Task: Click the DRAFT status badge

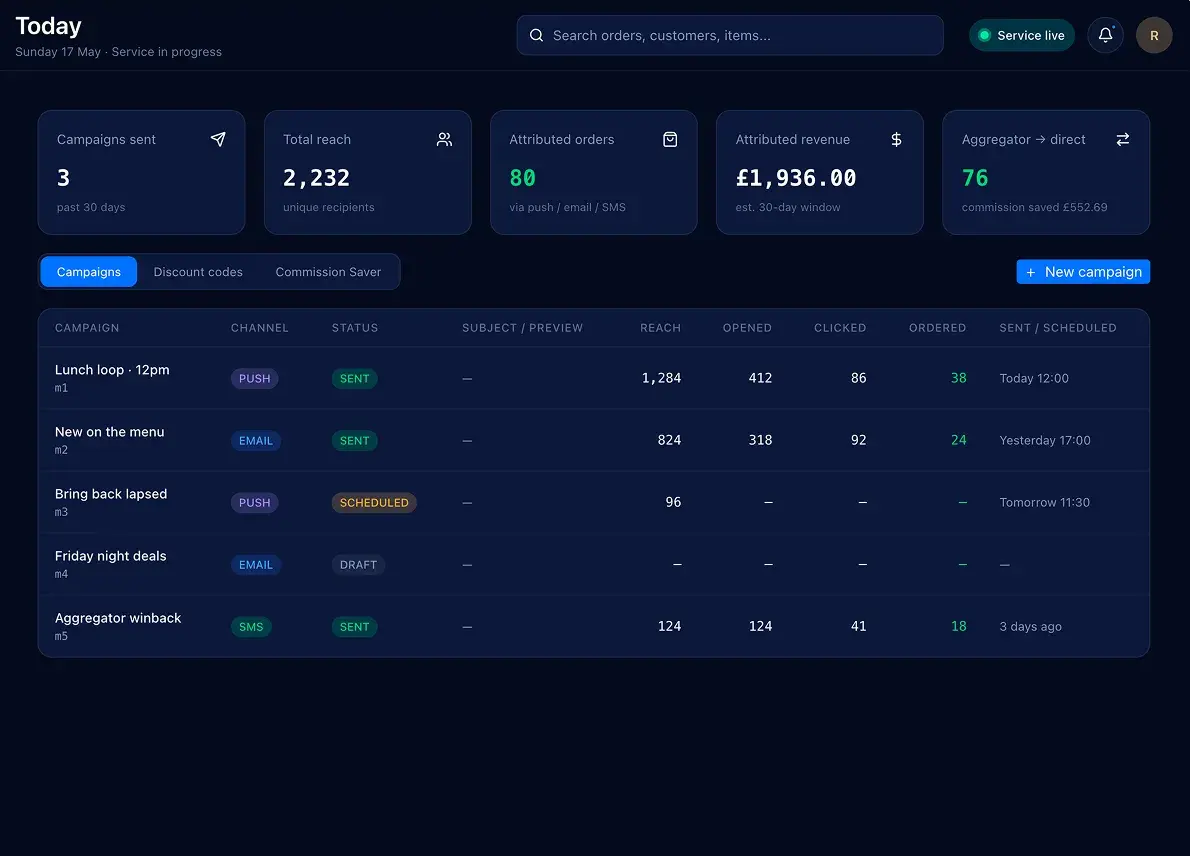Action: pyautogui.click(x=358, y=565)
